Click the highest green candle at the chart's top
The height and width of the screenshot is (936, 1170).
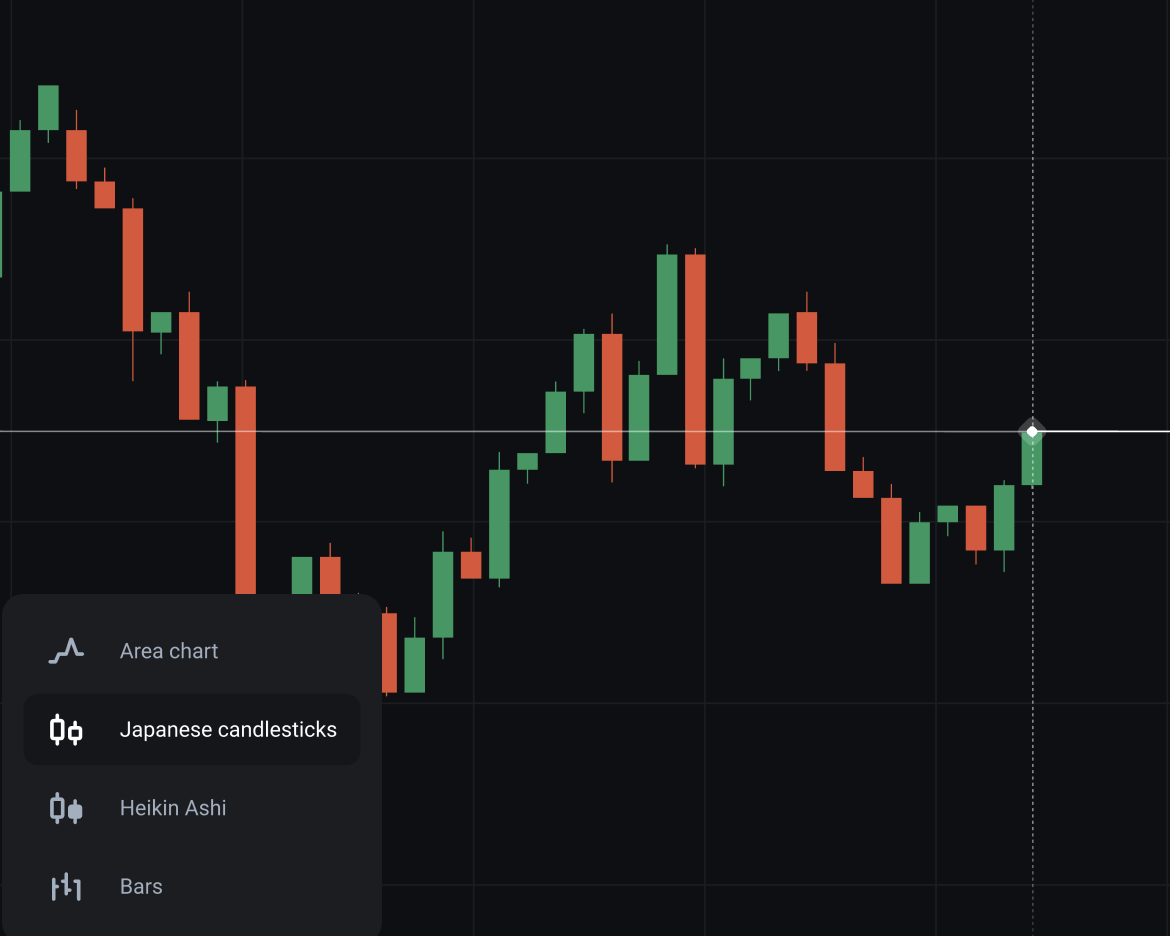tap(48, 107)
